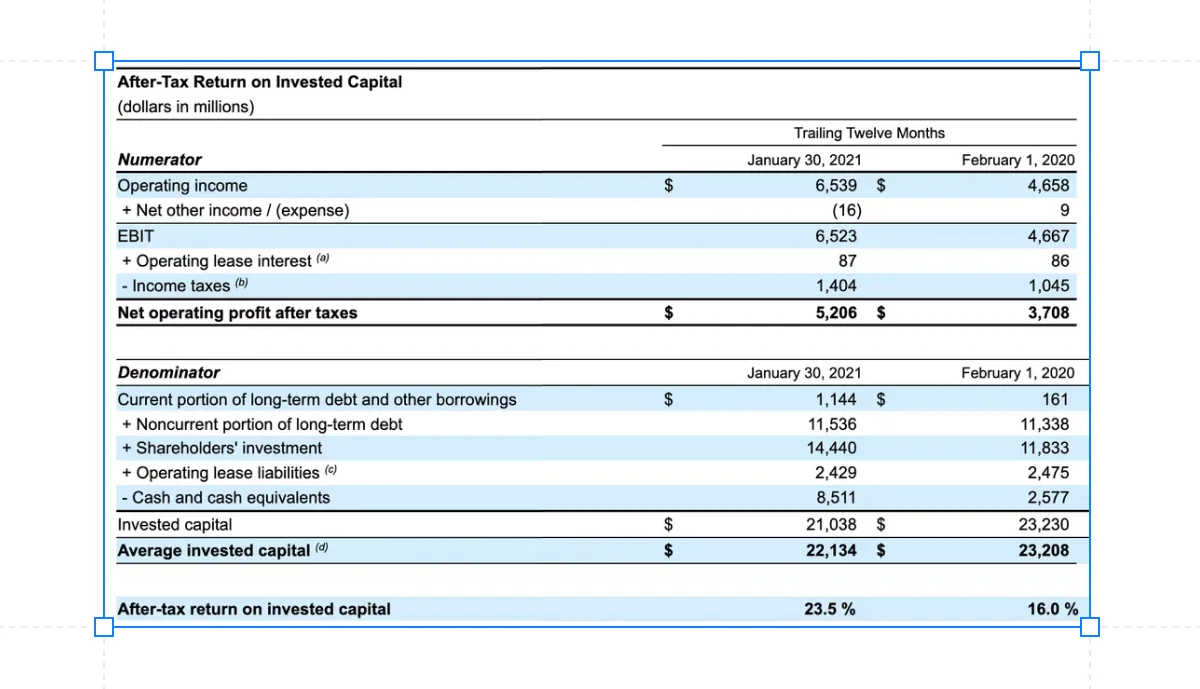1200x689 pixels.
Task: Click the EBIT row label
Action: pyautogui.click(x=136, y=237)
